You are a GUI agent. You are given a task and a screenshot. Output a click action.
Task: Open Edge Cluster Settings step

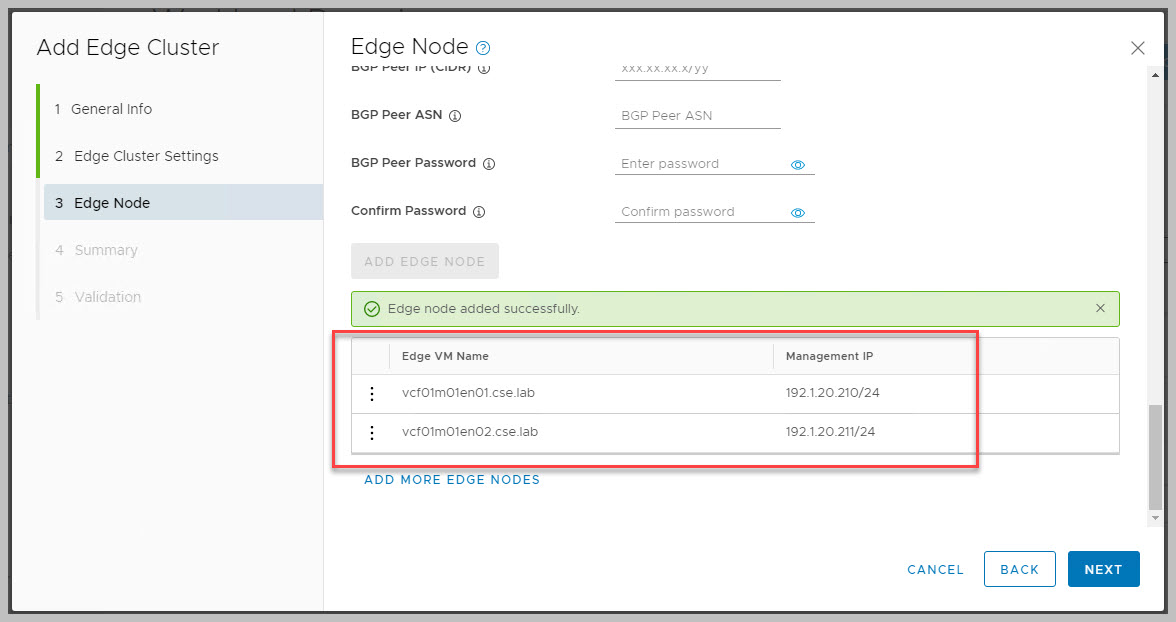(146, 156)
